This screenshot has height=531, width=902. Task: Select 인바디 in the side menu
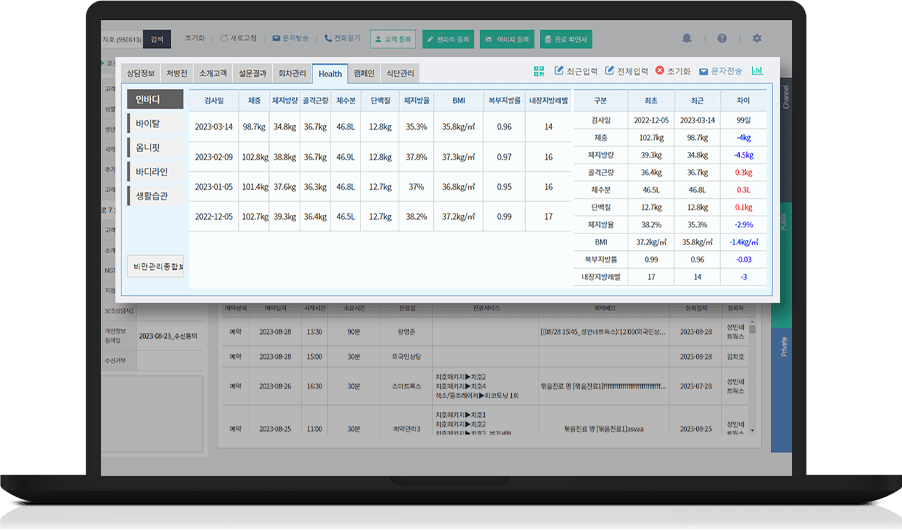point(155,99)
